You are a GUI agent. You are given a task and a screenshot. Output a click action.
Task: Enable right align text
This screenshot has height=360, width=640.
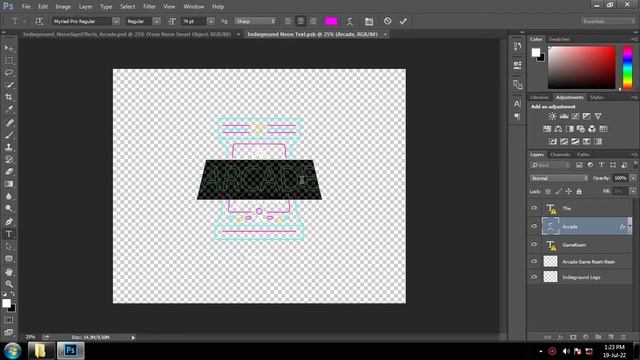click(313, 21)
